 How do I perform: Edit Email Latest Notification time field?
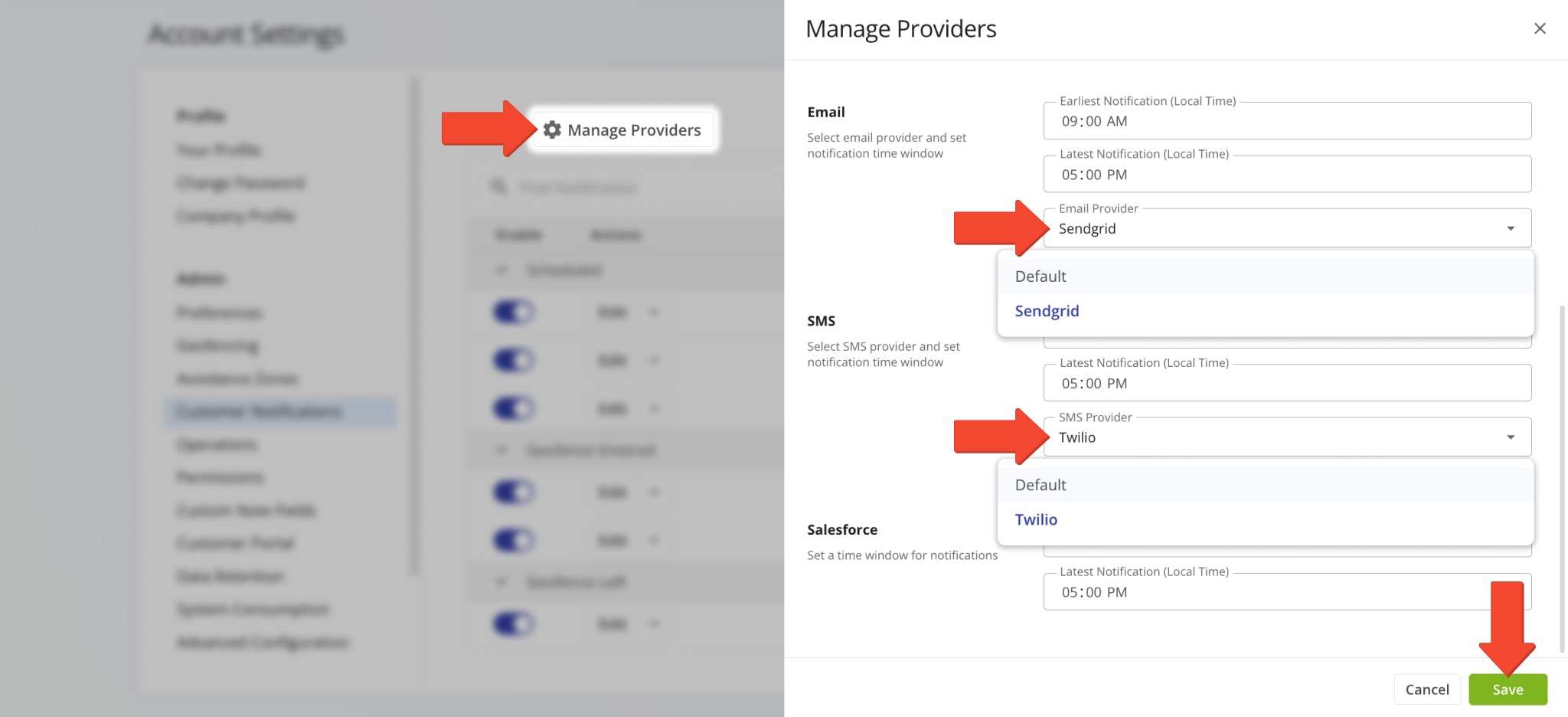(x=1287, y=174)
